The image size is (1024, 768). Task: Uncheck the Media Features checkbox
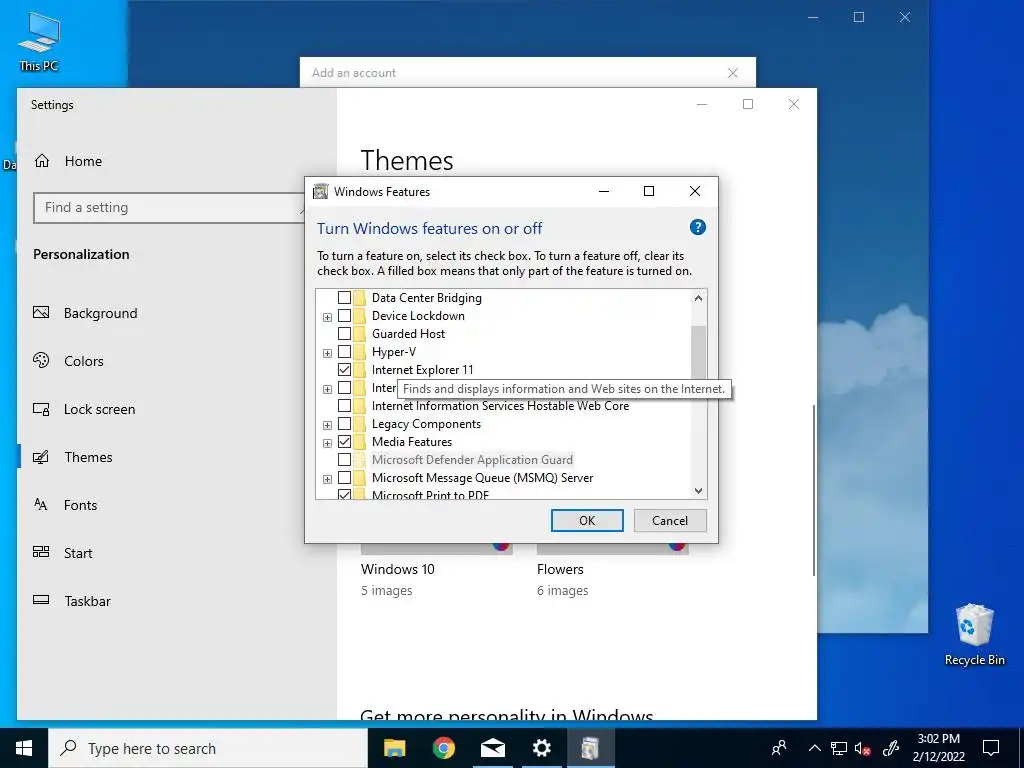coord(344,441)
